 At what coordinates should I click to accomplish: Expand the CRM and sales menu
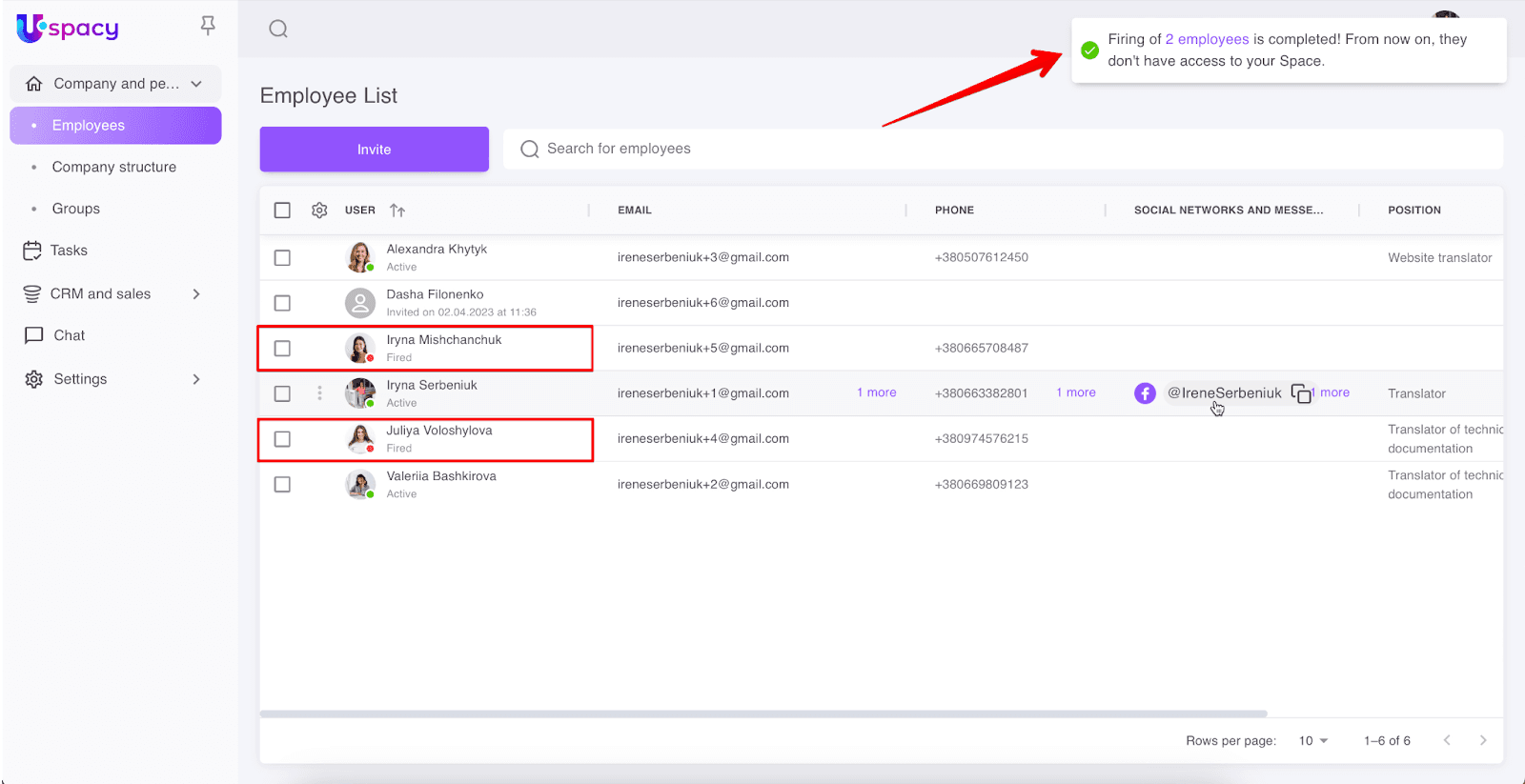[x=196, y=294]
